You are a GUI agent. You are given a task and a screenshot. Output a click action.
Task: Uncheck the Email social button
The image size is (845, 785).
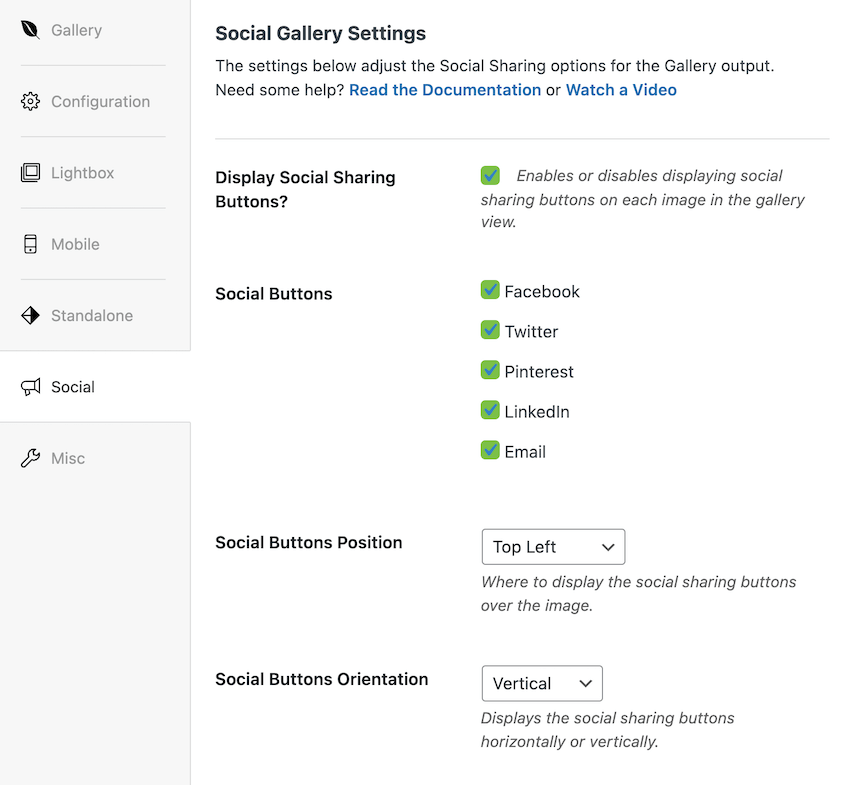(x=490, y=451)
